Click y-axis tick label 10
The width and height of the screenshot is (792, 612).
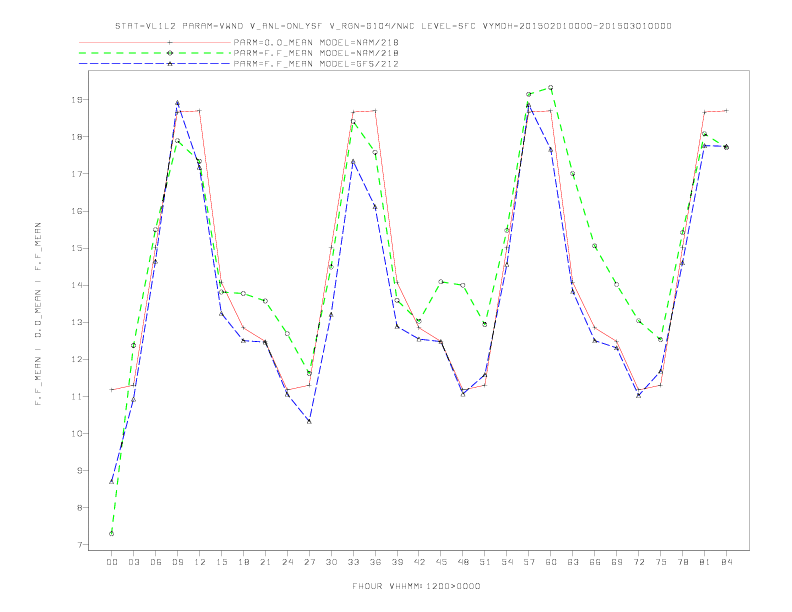tap(77, 434)
